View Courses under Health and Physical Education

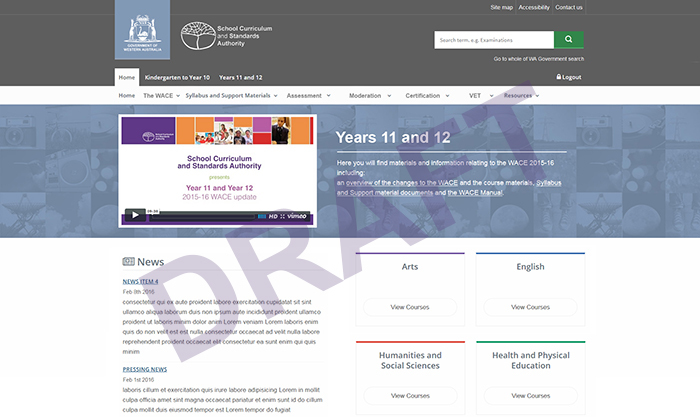[x=531, y=396]
